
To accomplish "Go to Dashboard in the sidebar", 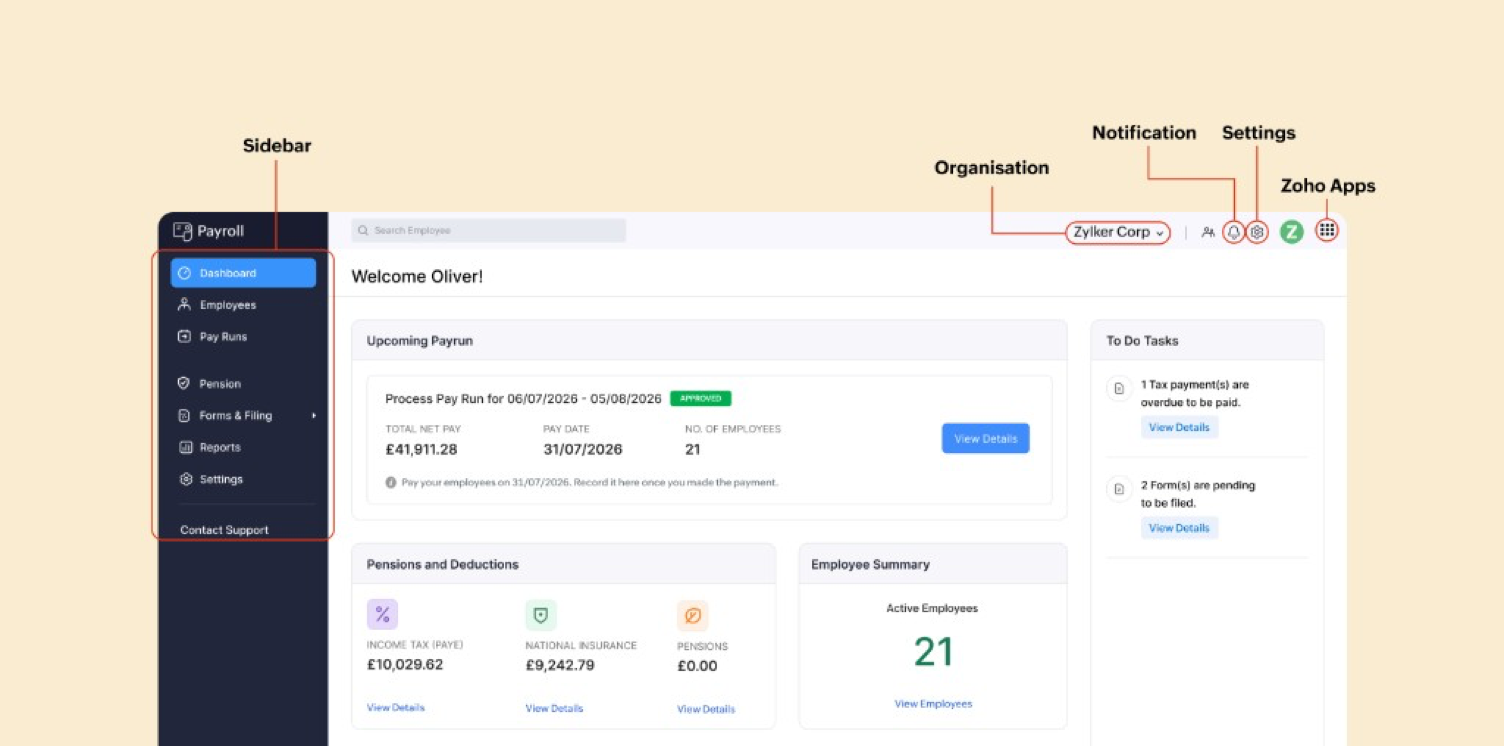I will tap(243, 273).
